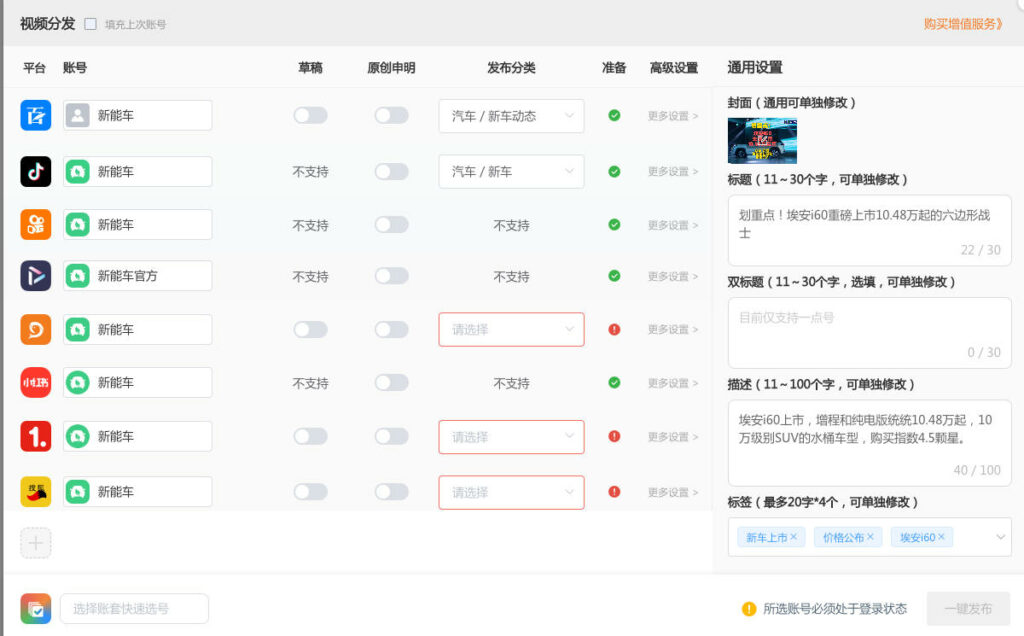1024x636 pixels.
Task: Click the Xiaohongshu platform icon
Action: [36, 382]
